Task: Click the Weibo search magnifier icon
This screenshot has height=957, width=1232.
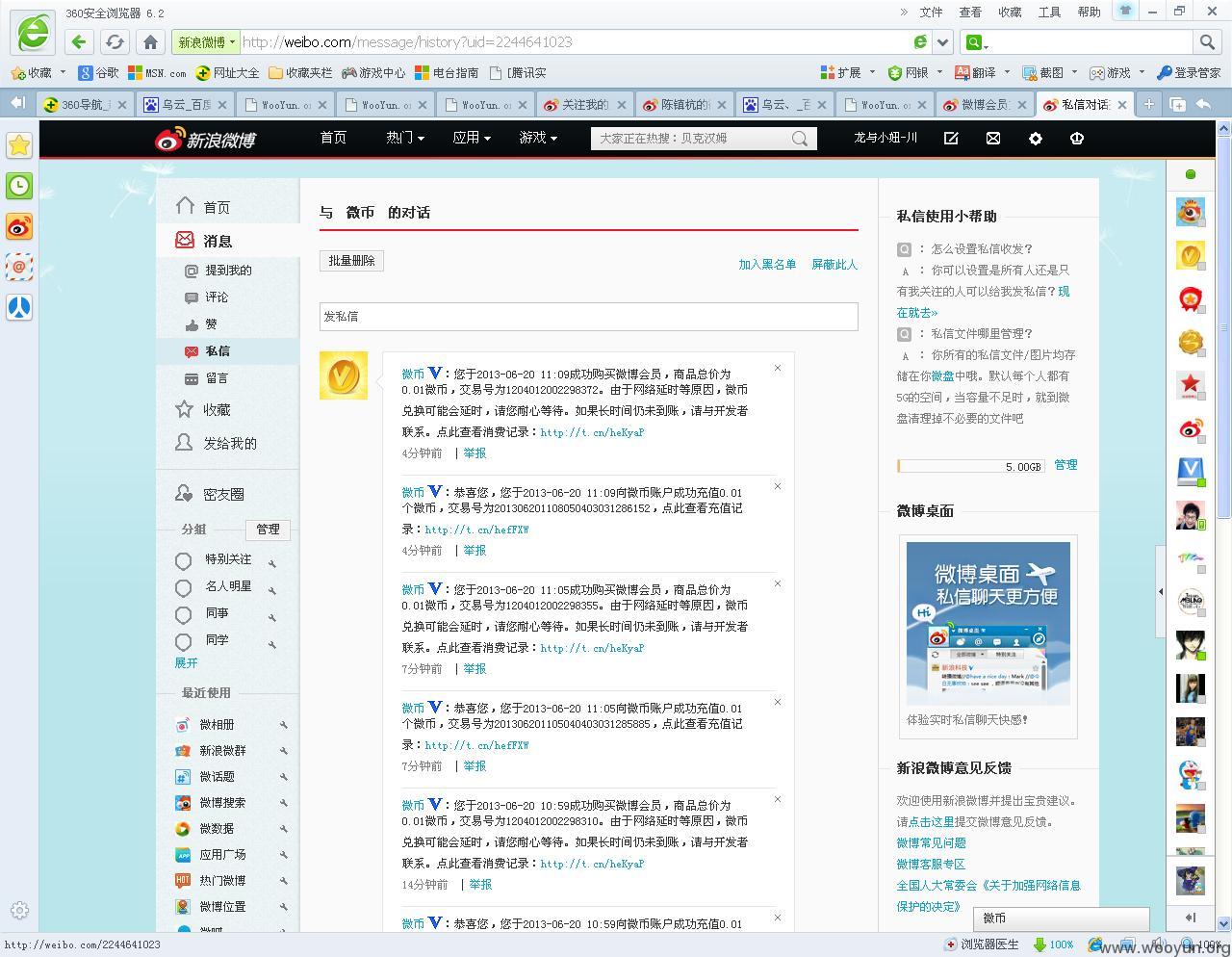Action: click(x=800, y=139)
